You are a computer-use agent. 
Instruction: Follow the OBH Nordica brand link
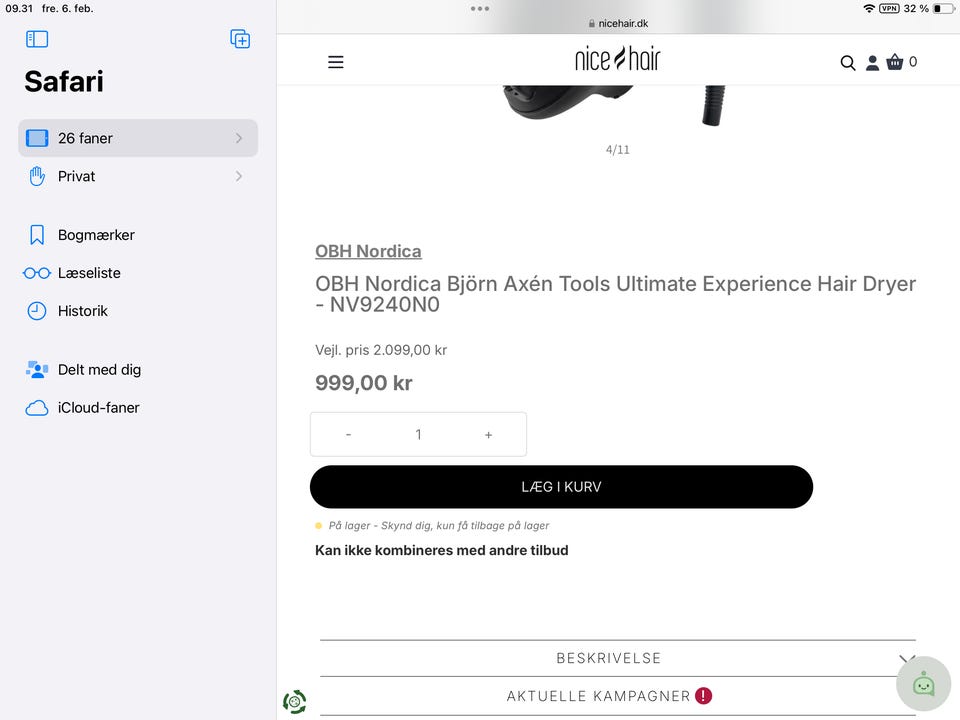[x=368, y=251]
